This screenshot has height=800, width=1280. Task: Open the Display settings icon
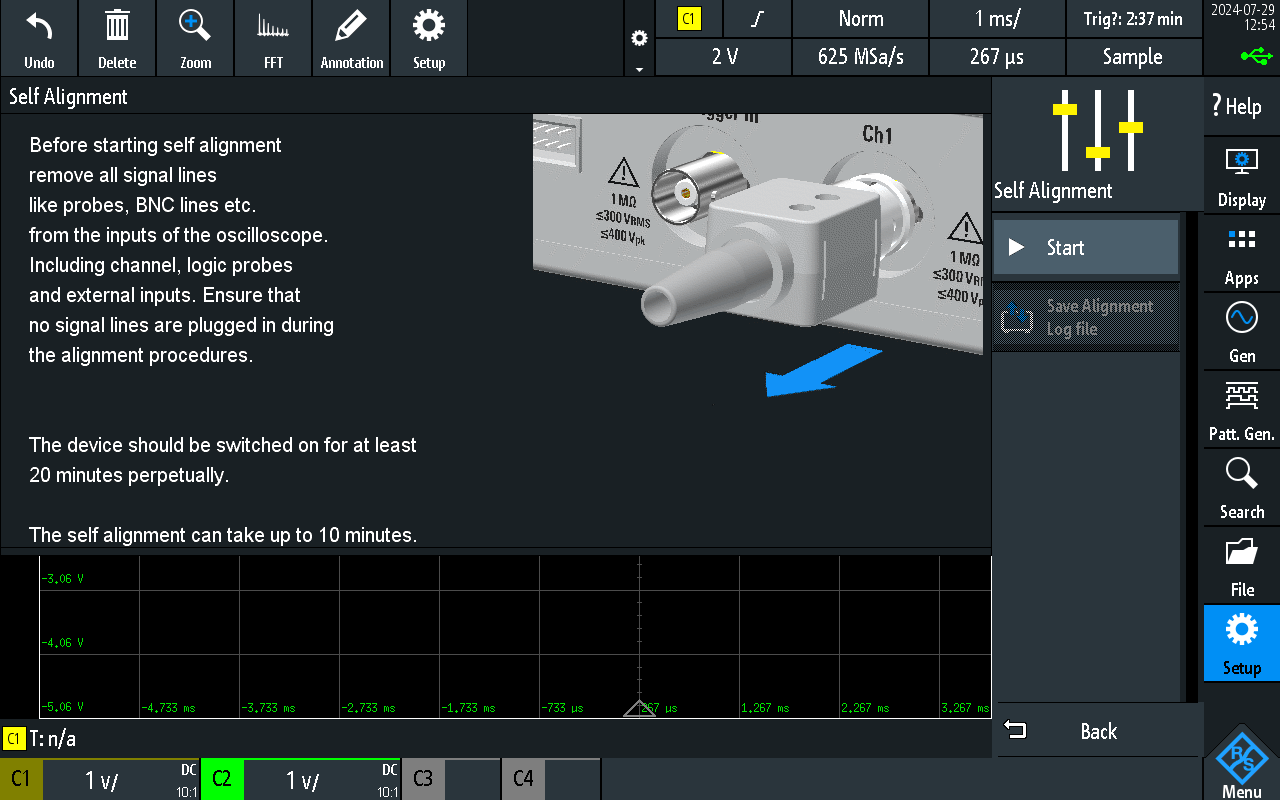1242,176
